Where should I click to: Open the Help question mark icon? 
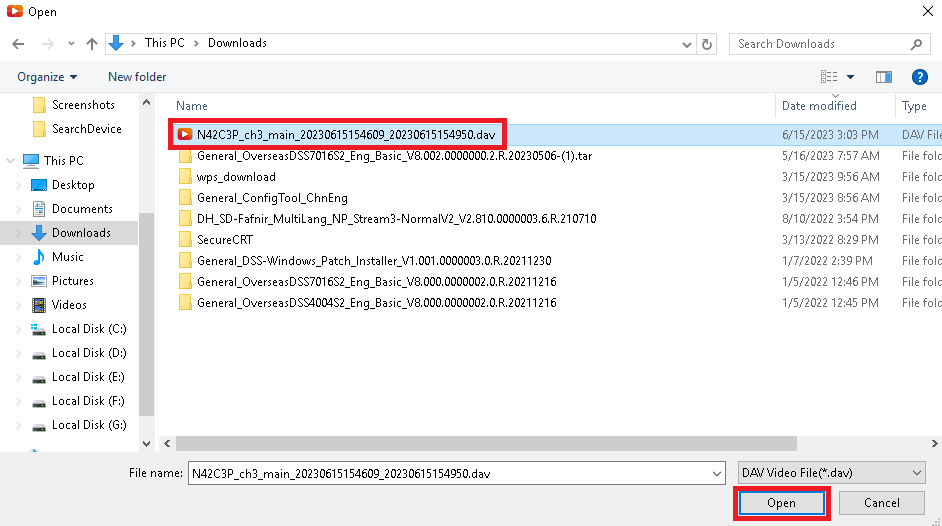pos(919,77)
